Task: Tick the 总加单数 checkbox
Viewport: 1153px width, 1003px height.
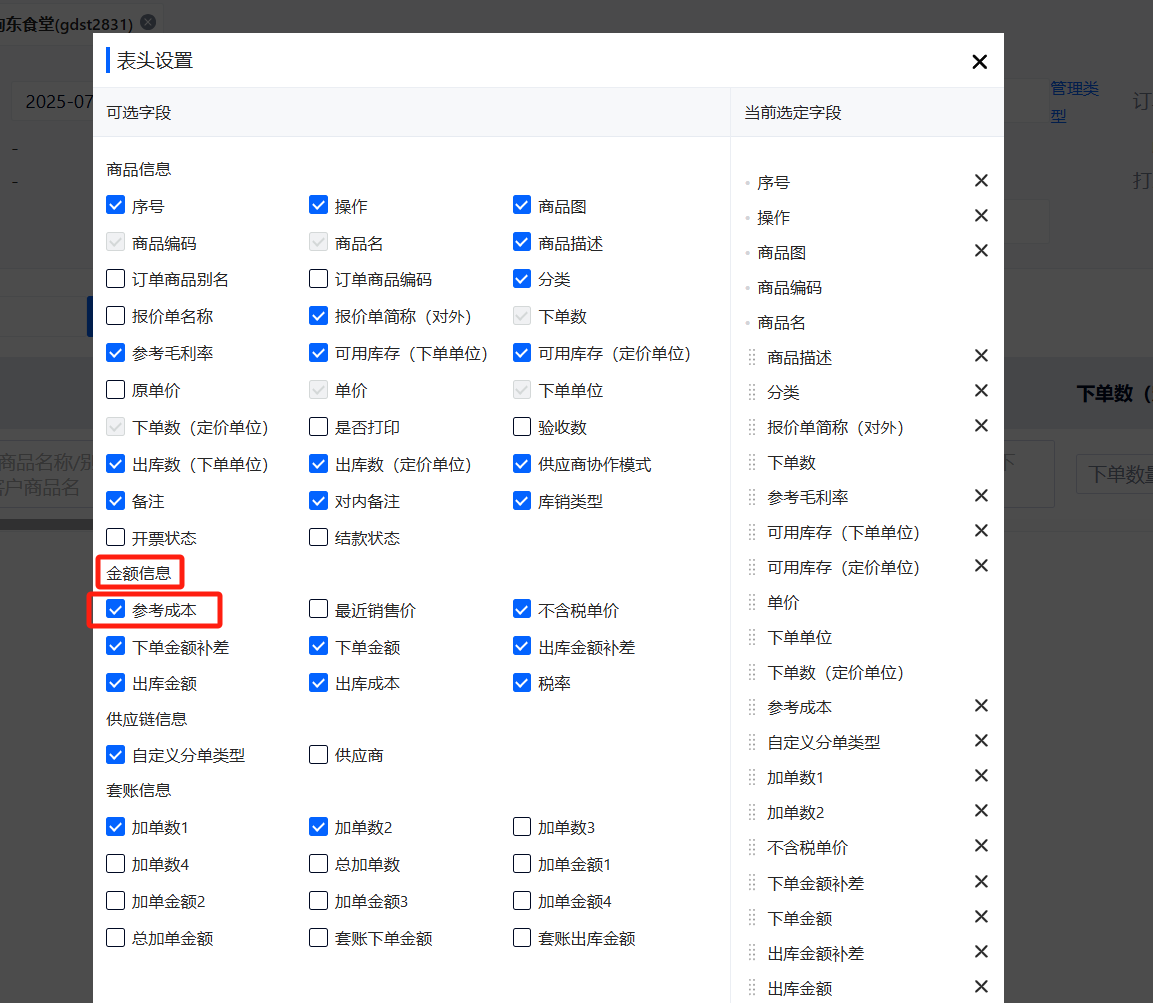Action: point(318,863)
